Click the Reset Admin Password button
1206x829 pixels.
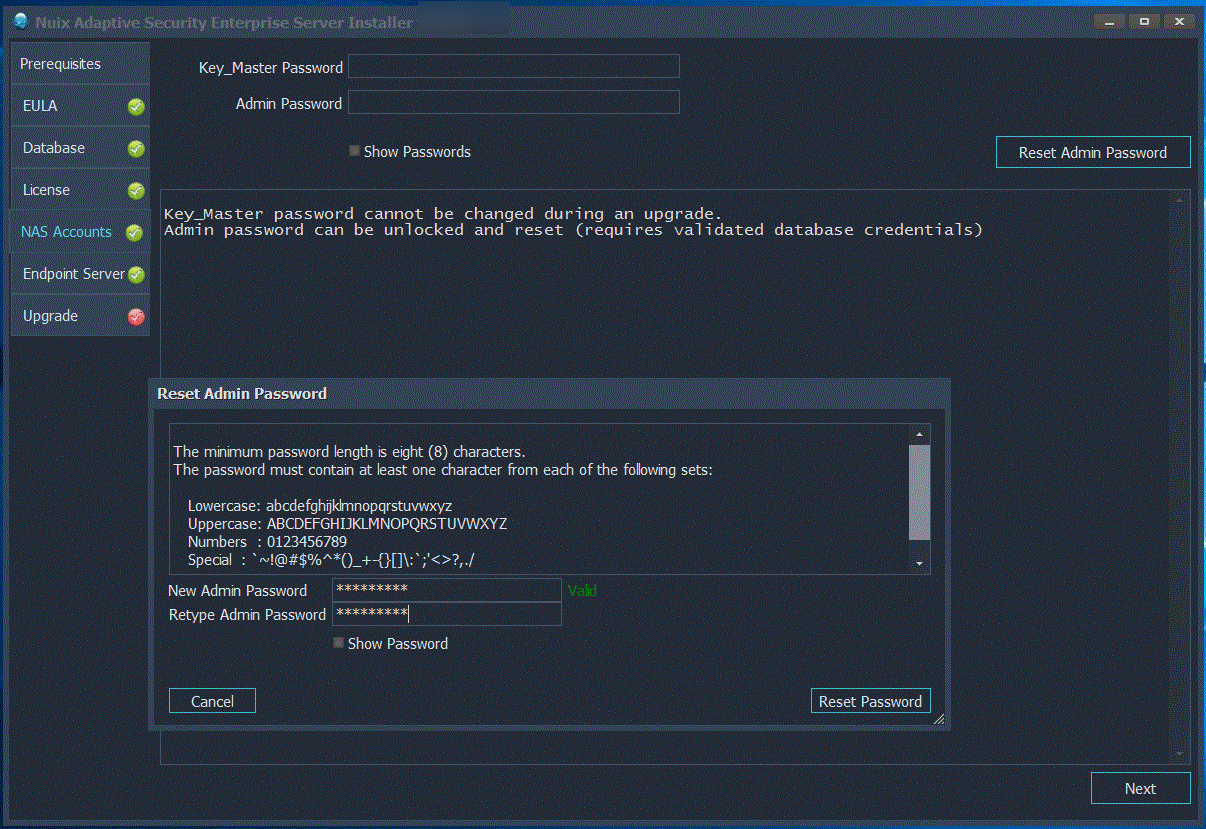point(1093,152)
